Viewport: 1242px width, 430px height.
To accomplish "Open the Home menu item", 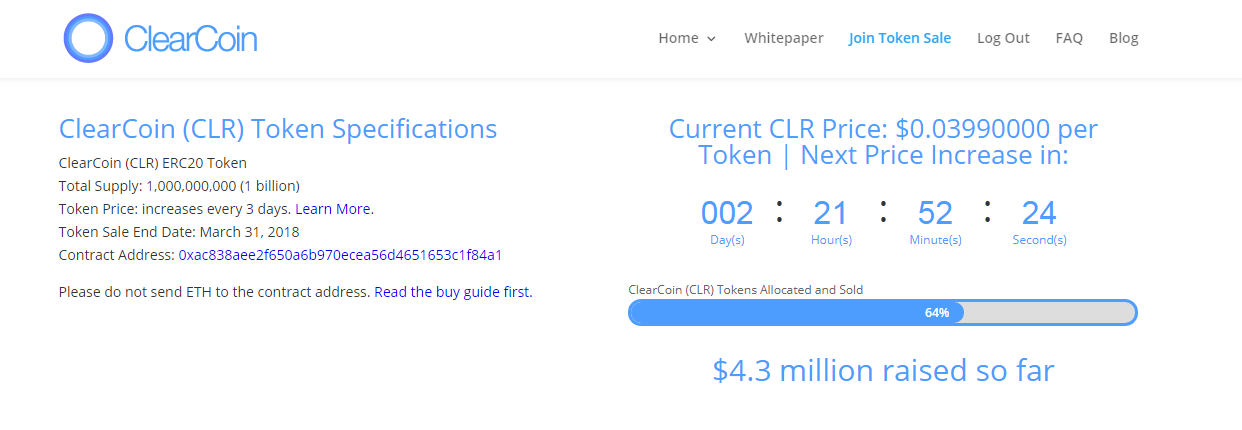I will [x=678, y=38].
